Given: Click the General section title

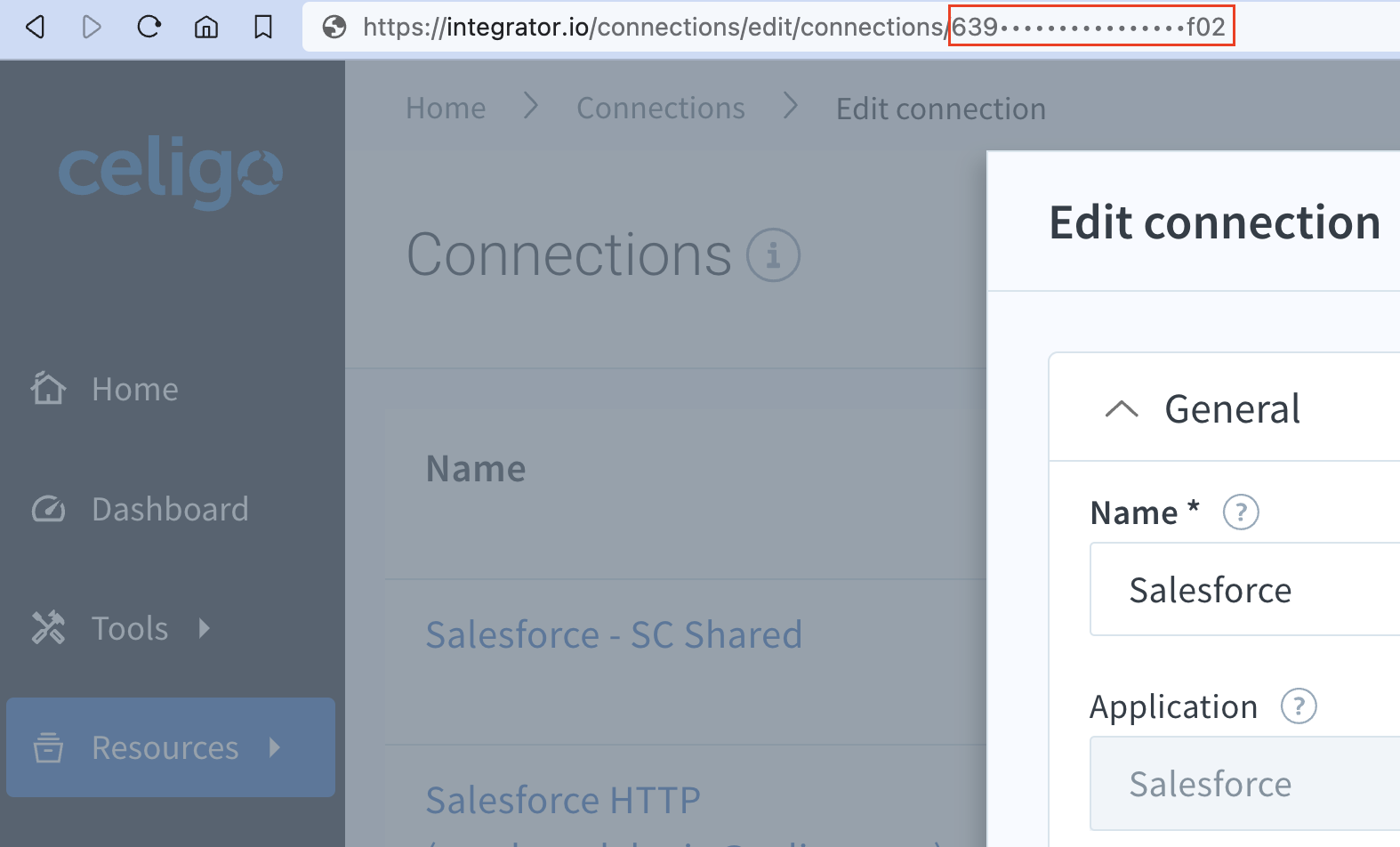Looking at the screenshot, I should click(x=1233, y=409).
